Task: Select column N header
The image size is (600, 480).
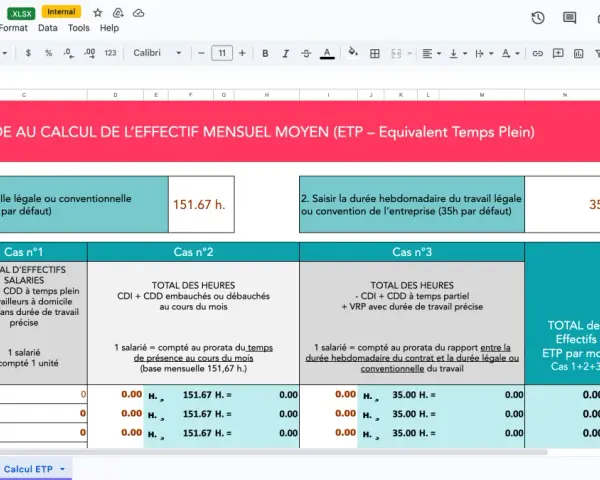Action: click(562, 95)
